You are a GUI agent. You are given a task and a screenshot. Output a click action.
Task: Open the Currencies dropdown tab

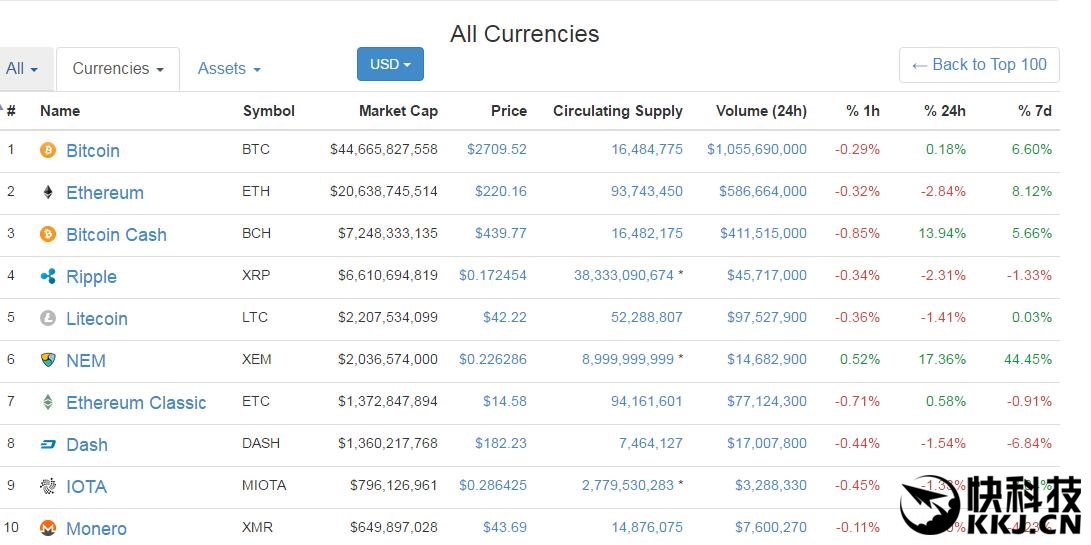pos(118,69)
